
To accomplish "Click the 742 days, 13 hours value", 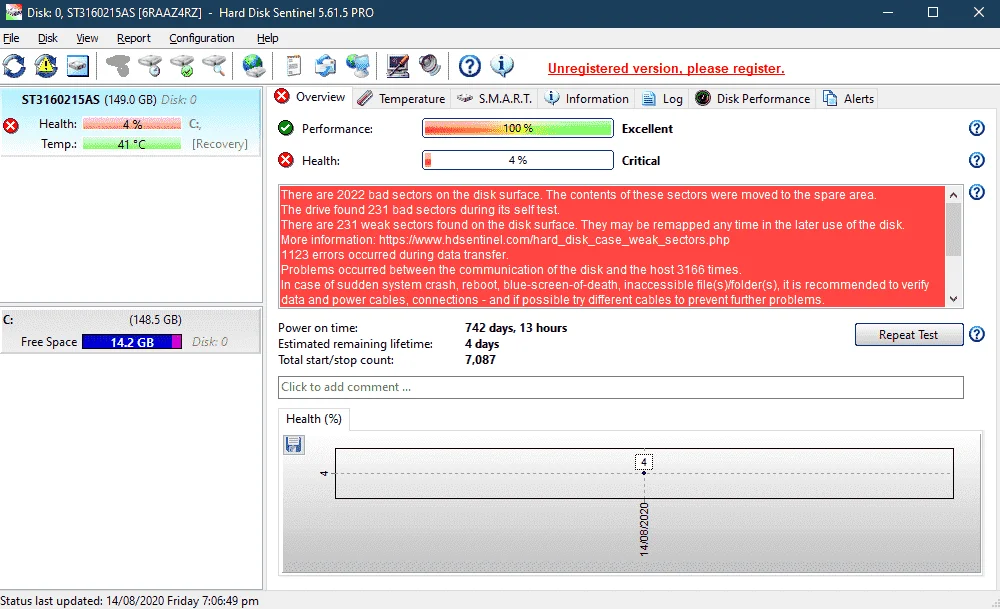I will pyautogui.click(x=516, y=328).
